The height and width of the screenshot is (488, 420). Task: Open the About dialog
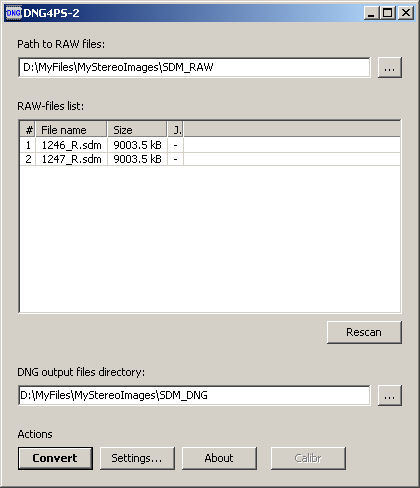[x=219, y=458]
